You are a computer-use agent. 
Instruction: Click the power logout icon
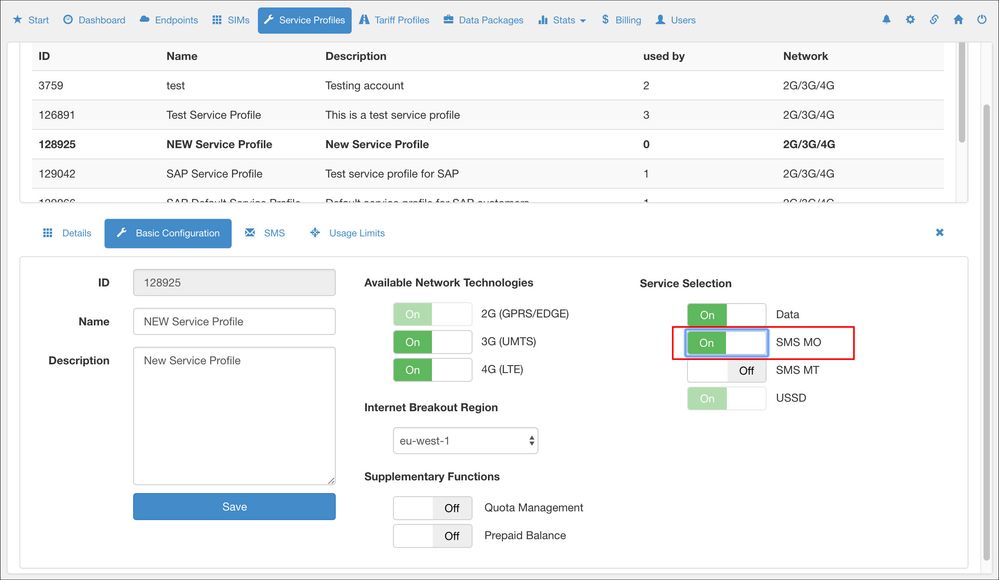click(982, 20)
